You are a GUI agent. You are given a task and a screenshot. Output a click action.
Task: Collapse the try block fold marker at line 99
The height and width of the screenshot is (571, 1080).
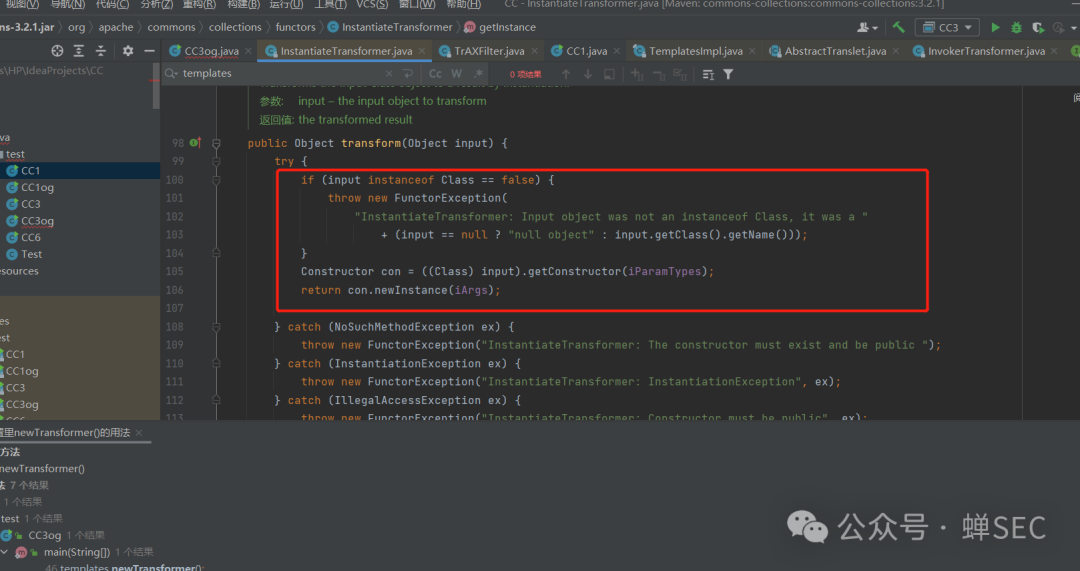(216, 161)
